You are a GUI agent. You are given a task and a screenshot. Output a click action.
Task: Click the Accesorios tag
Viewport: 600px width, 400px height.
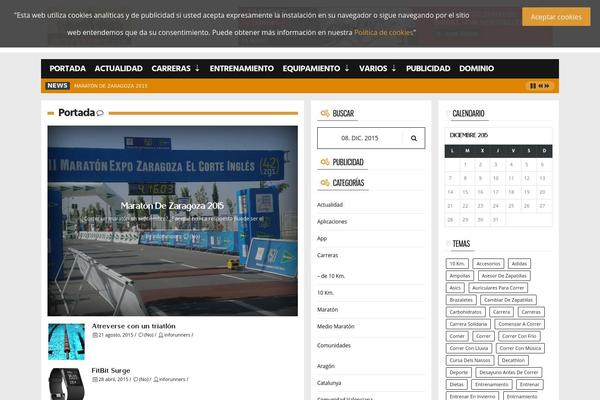(488, 264)
